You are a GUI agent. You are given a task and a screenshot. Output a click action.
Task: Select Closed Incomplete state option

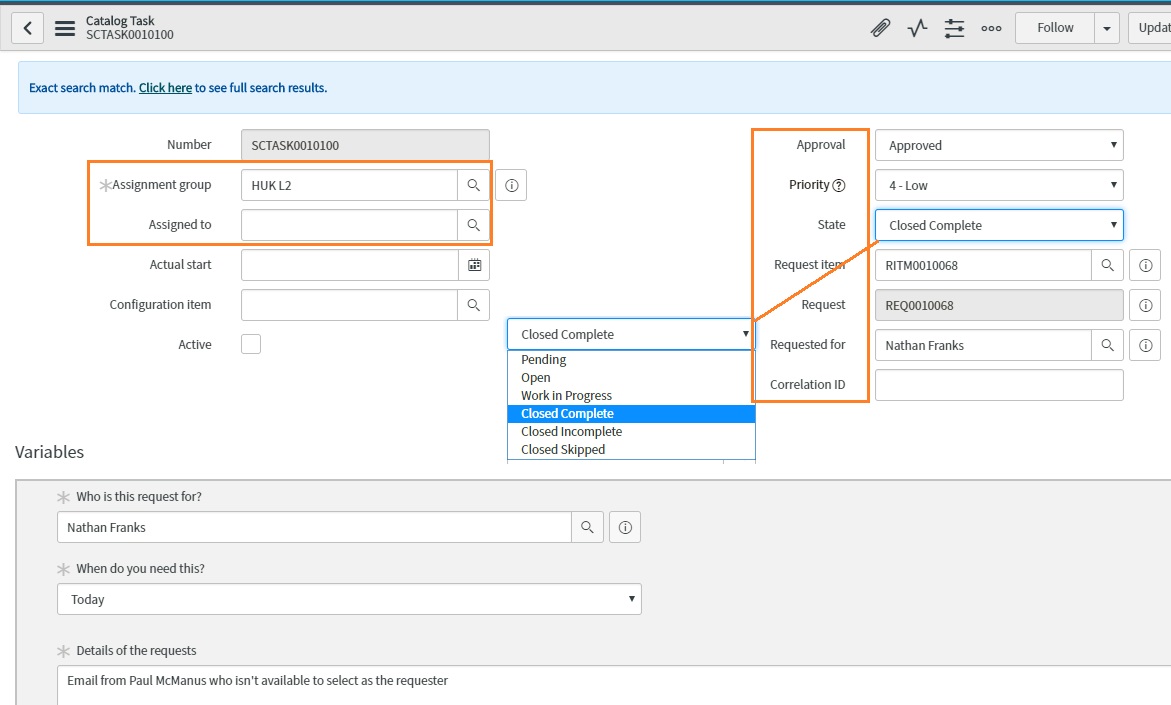click(x=631, y=432)
